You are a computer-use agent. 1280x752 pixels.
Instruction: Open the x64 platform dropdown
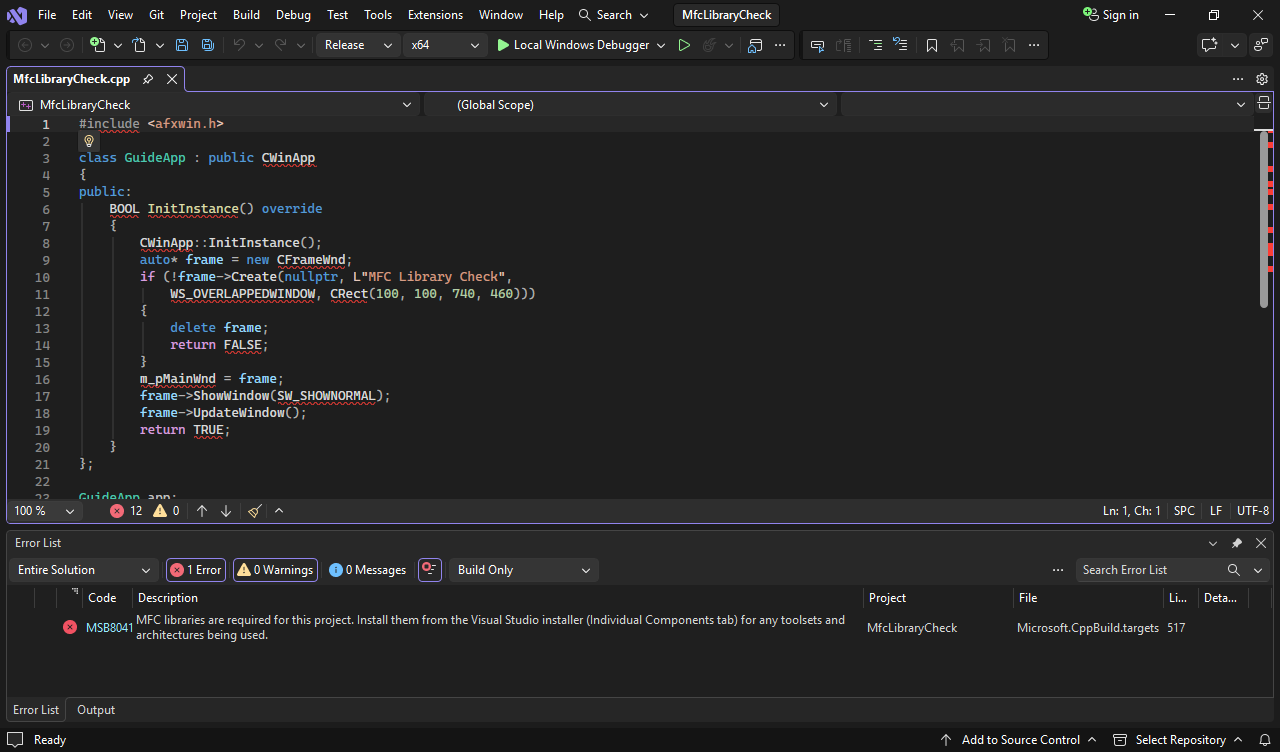446,45
